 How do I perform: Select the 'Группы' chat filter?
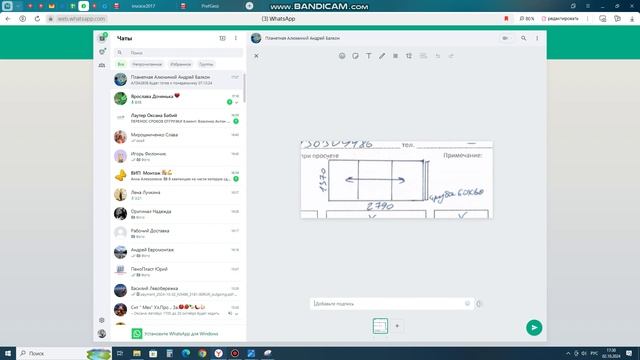[206, 64]
